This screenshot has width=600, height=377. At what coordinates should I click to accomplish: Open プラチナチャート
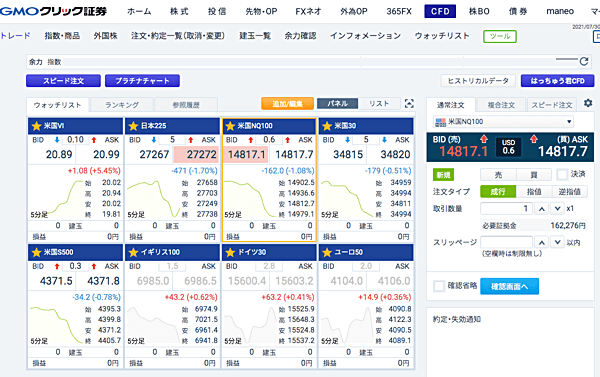point(142,81)
